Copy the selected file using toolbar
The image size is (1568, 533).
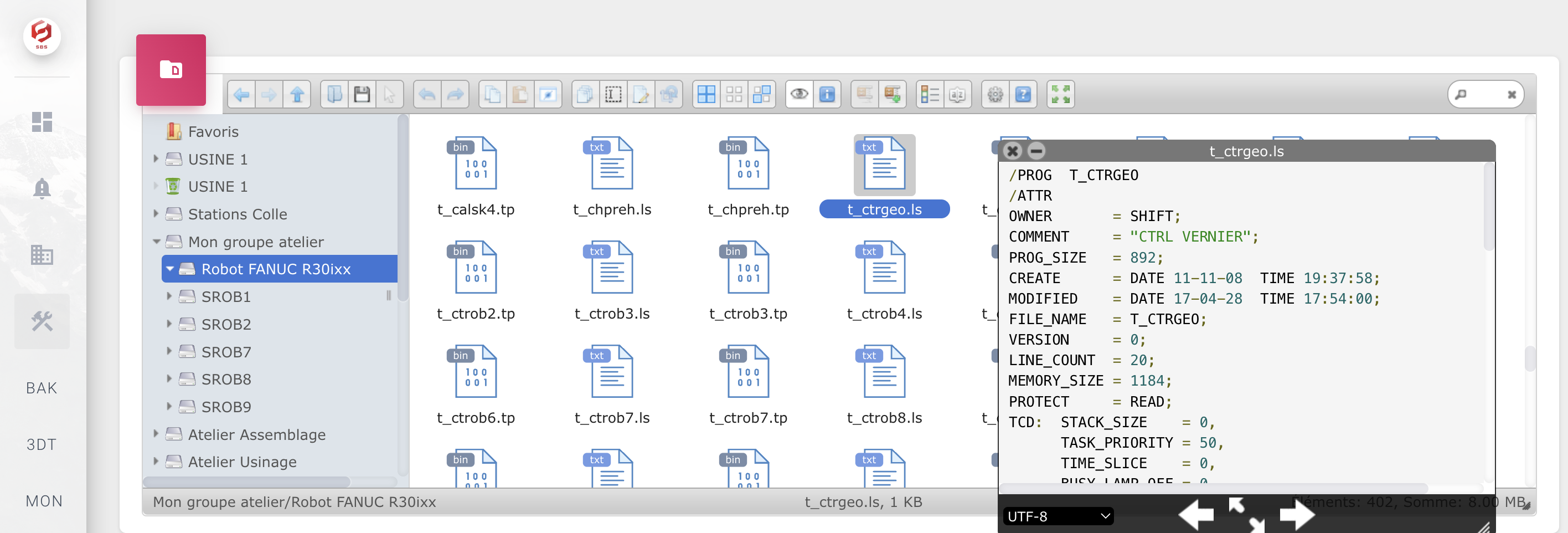click(492, 94)
